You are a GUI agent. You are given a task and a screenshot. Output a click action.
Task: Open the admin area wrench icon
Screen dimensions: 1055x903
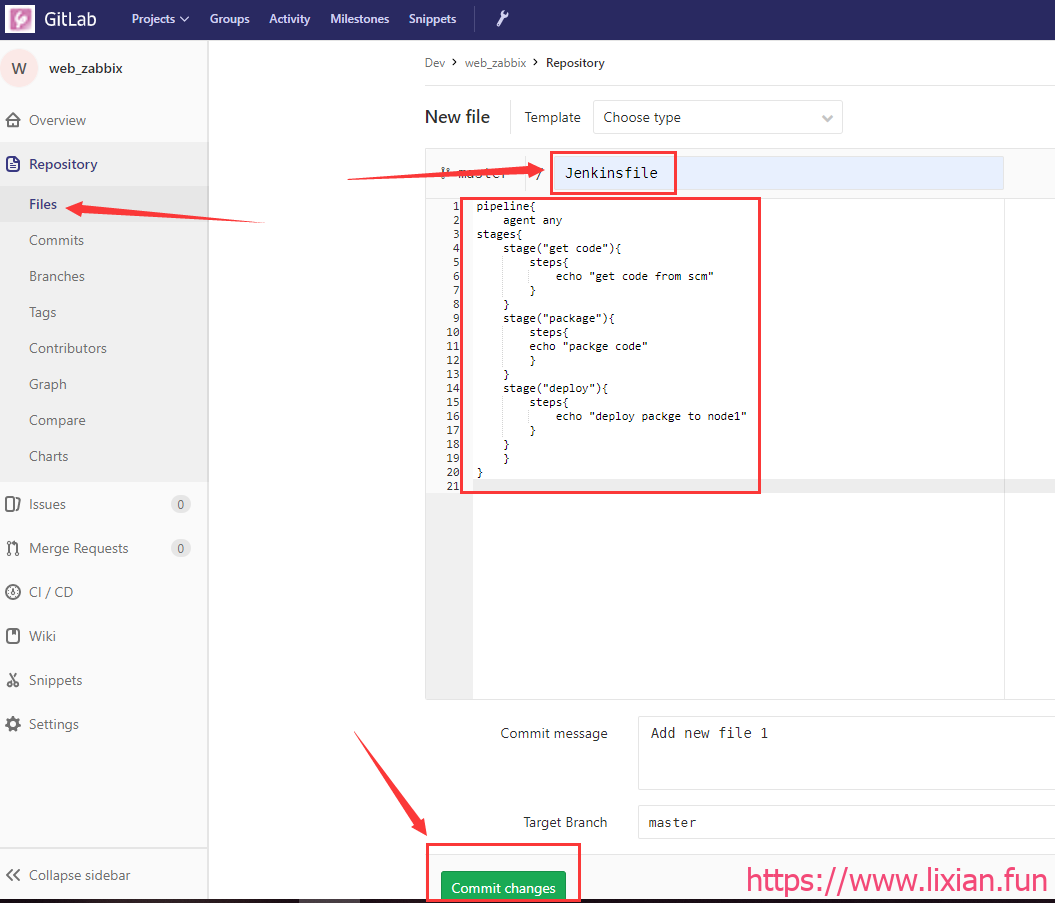click(x=502, y=19)
